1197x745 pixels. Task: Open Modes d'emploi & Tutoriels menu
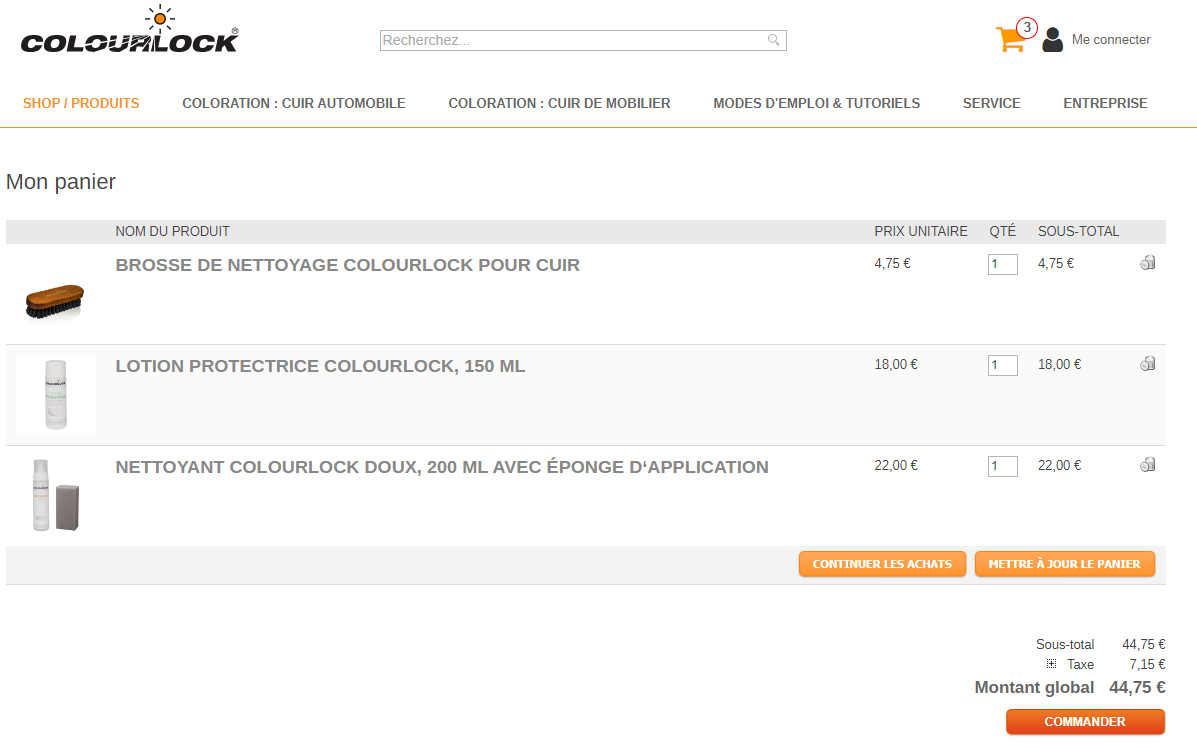coord(817,103)
